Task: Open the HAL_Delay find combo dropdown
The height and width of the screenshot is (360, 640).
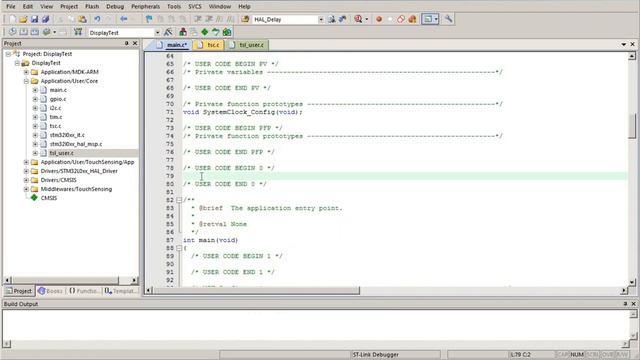Action: click(x=321, y=20)
